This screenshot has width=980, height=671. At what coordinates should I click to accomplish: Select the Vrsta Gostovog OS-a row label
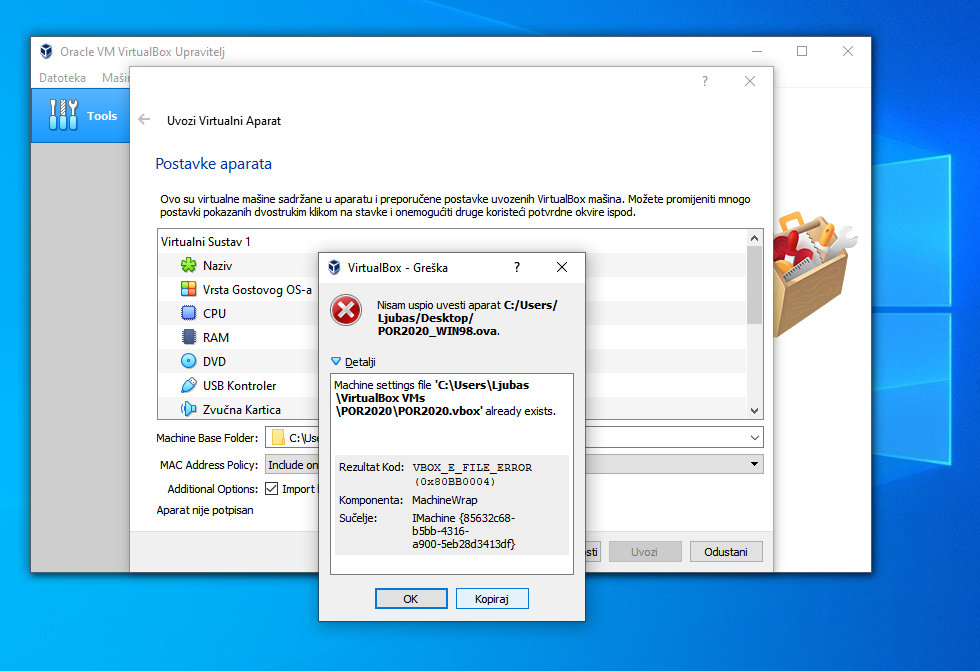click(x=257, y=290)
